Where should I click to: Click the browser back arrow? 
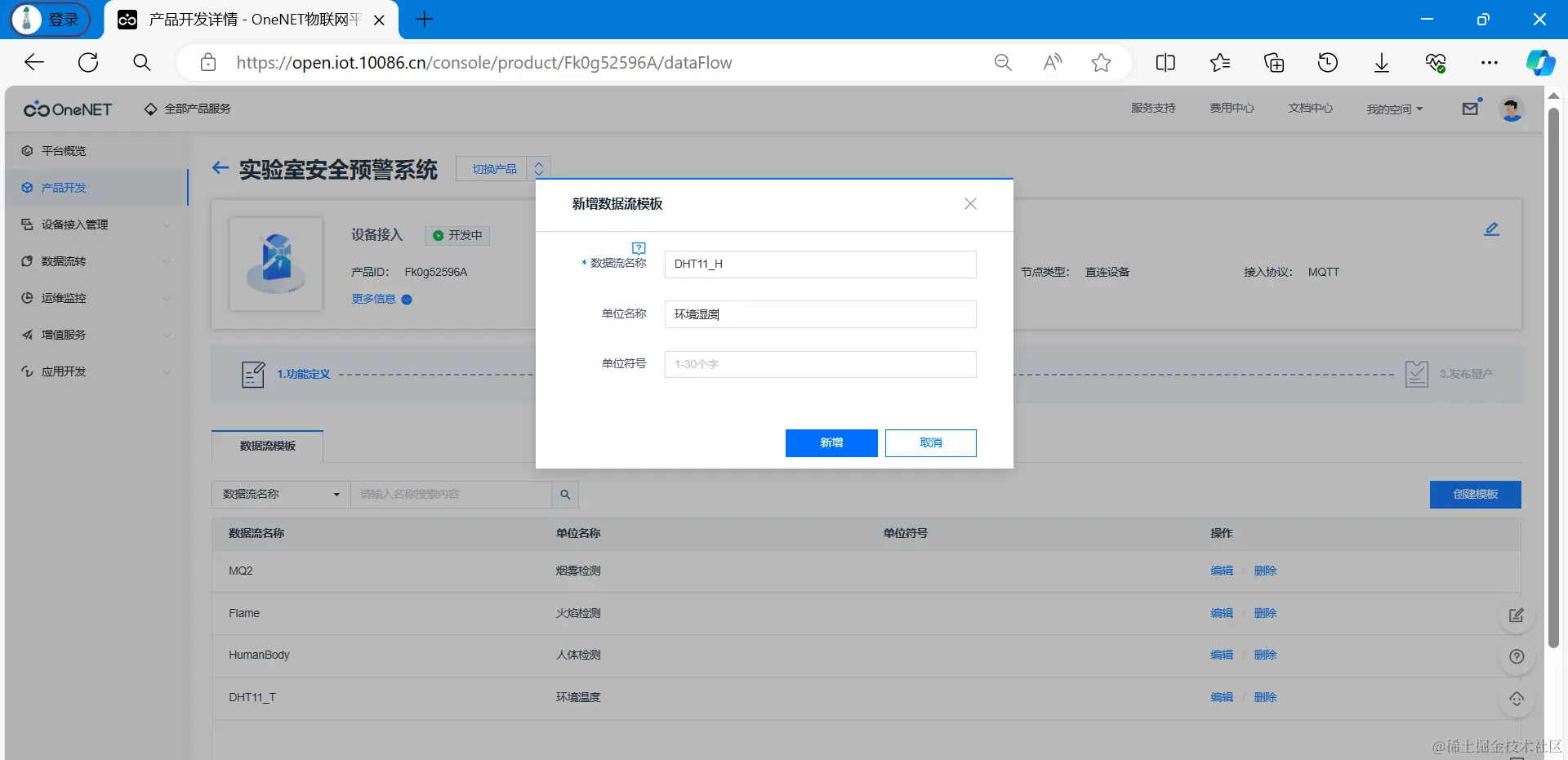click(x=34, y=62)
